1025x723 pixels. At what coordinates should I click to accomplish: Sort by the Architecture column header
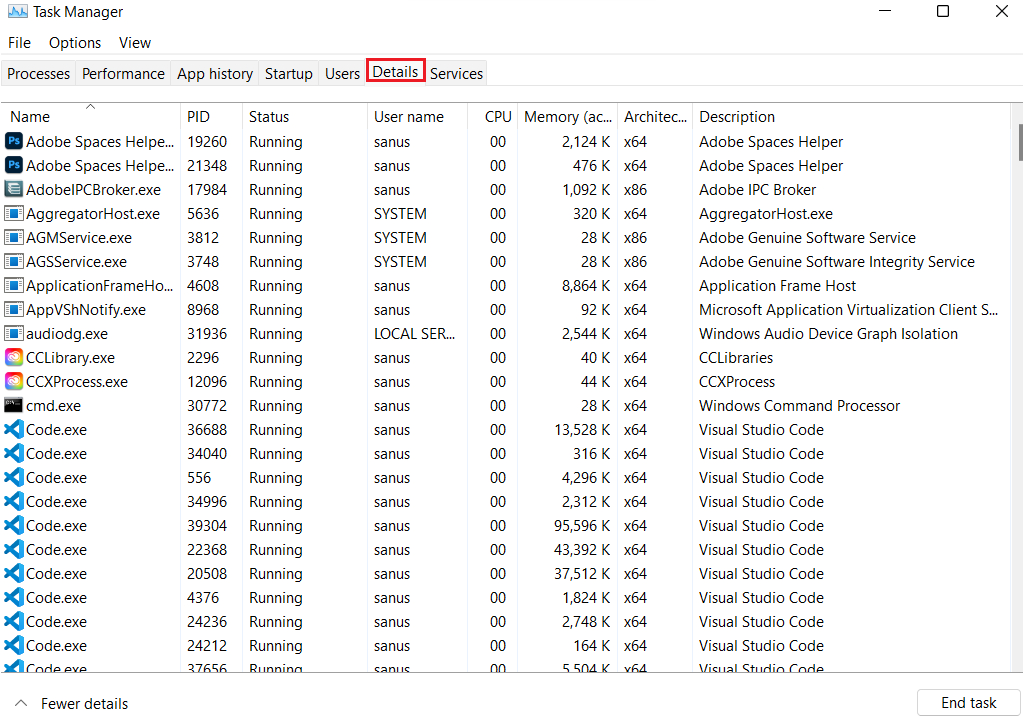coord(655,116)
